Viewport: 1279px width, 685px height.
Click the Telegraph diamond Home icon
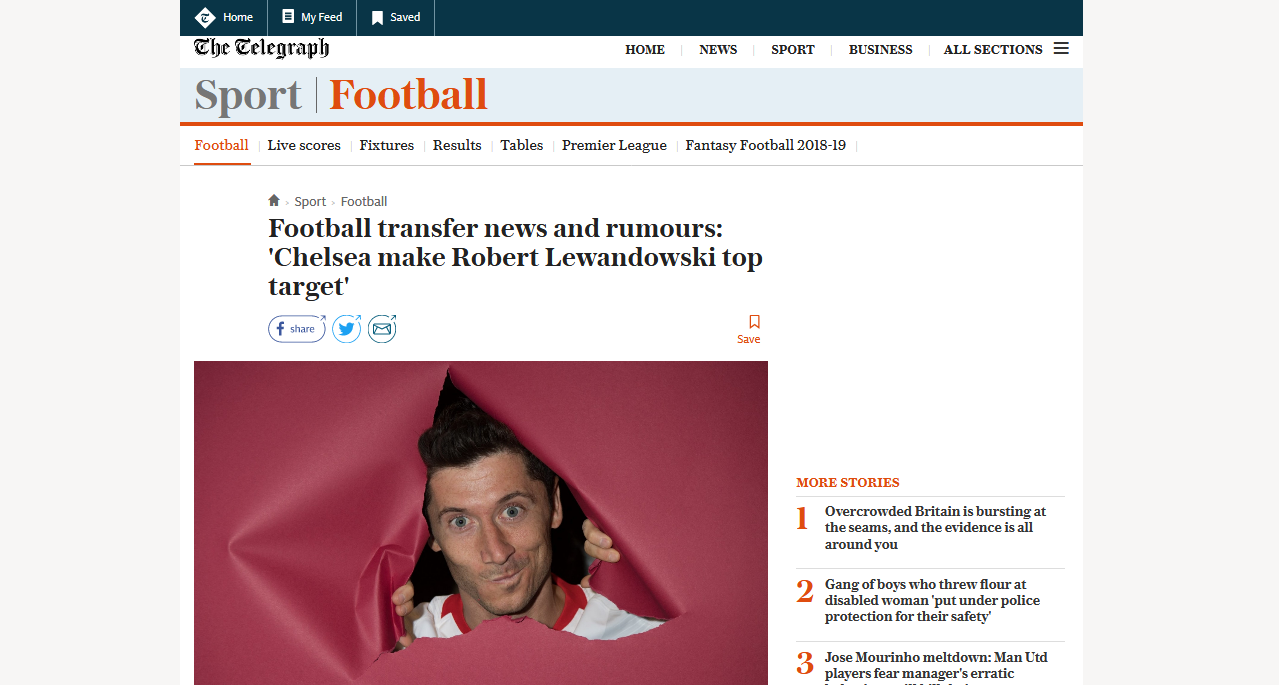point(205,17)
